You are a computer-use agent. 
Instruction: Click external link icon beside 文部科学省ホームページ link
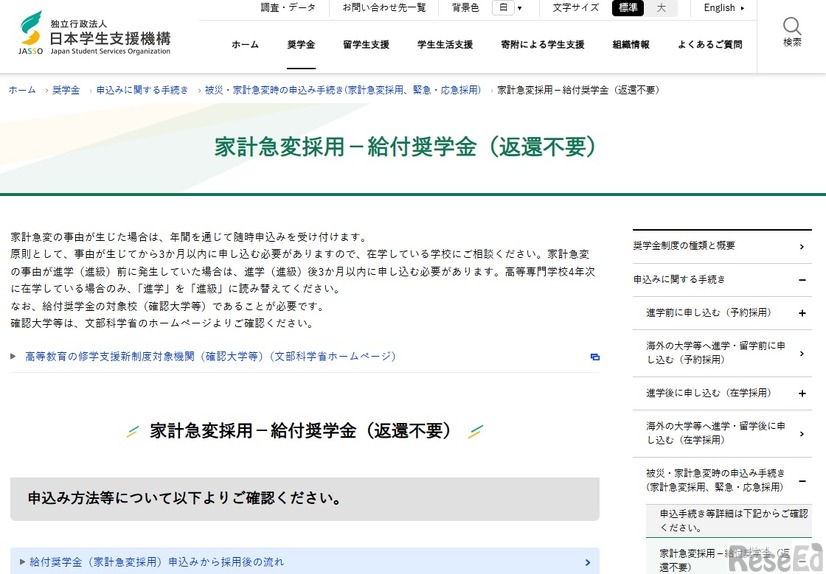click(x=595, y=357)
